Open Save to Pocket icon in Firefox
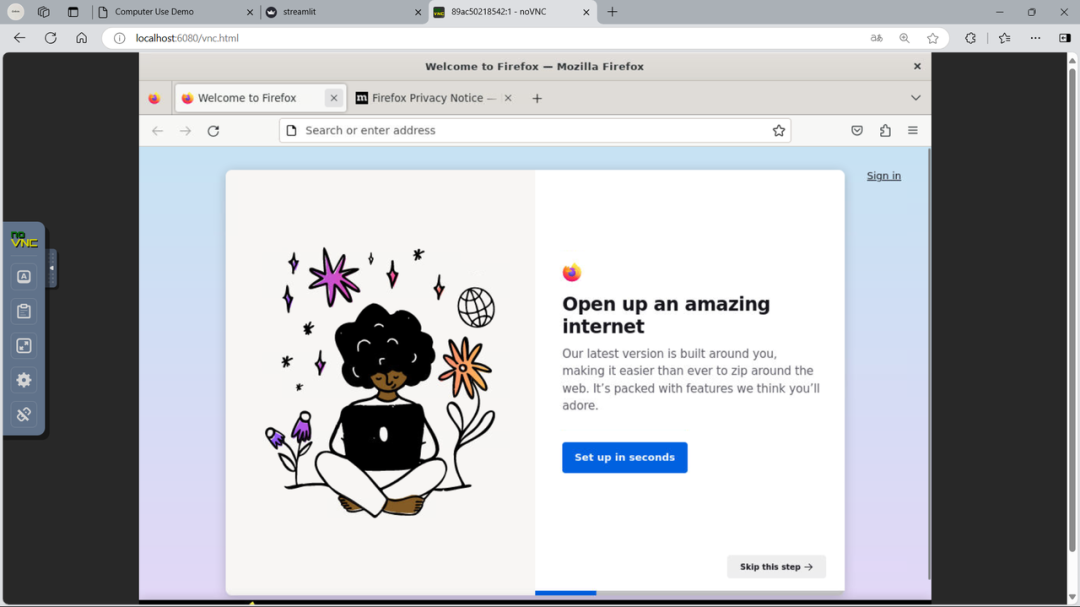Image resolution: width=1080 pixels, height=607 pixels. click(857, 130)
